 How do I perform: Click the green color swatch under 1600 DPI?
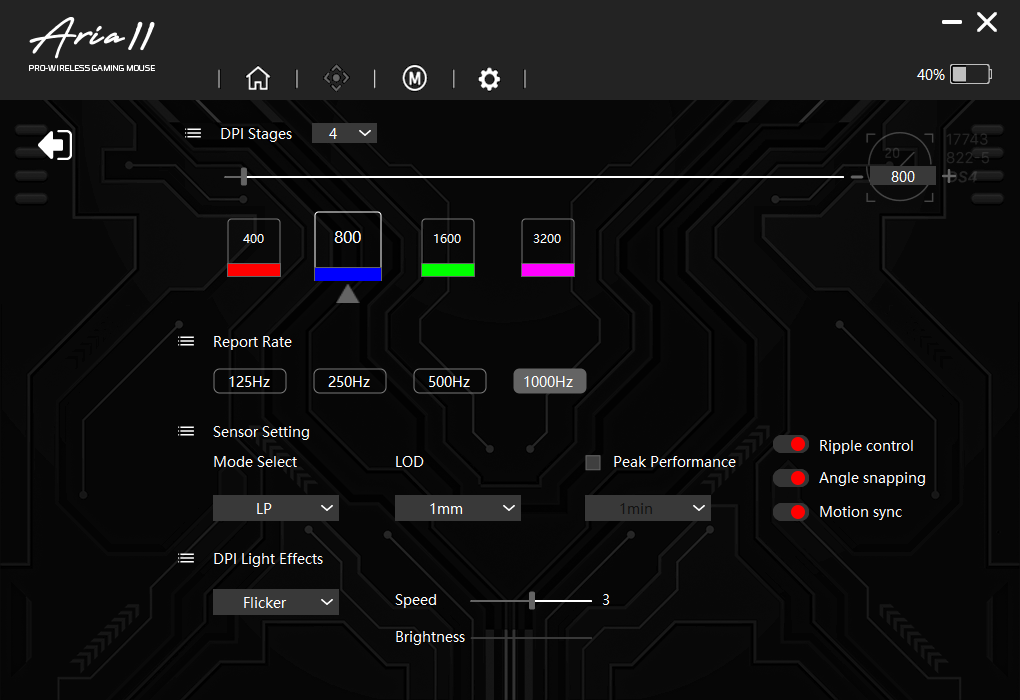pos(448,269)
